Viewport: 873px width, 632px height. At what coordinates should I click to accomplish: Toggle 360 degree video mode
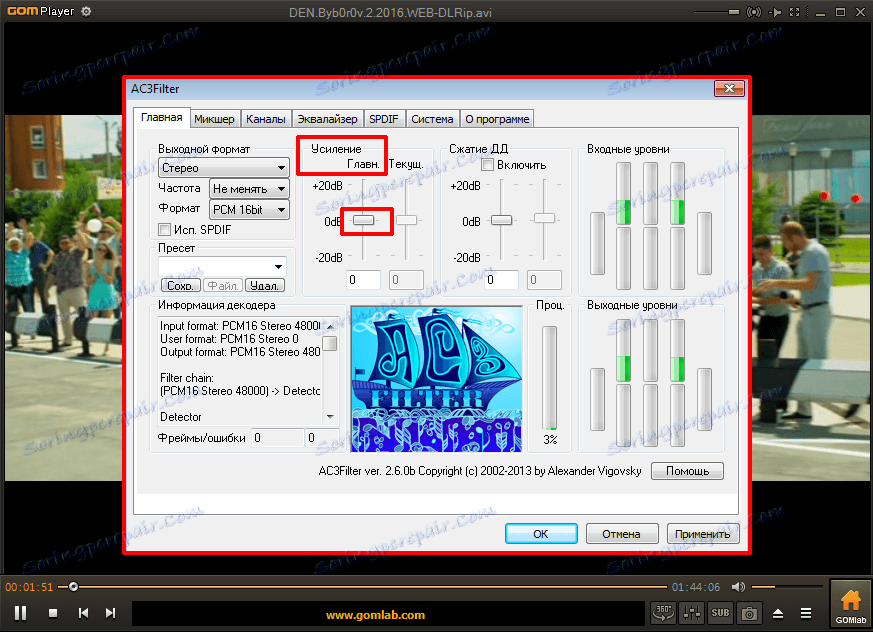coord(663,613)
